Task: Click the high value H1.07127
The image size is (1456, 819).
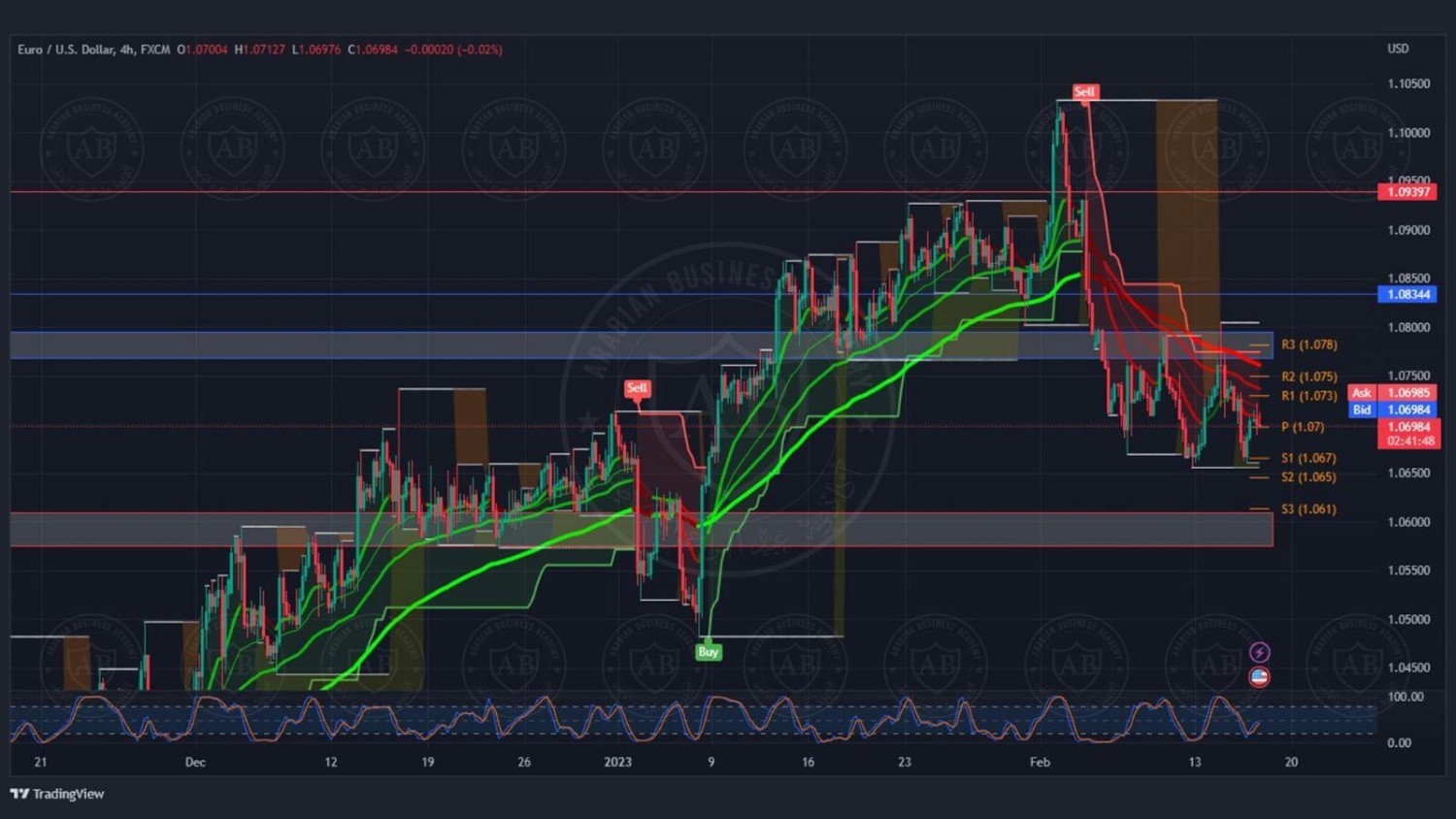Action: point(260,49)
